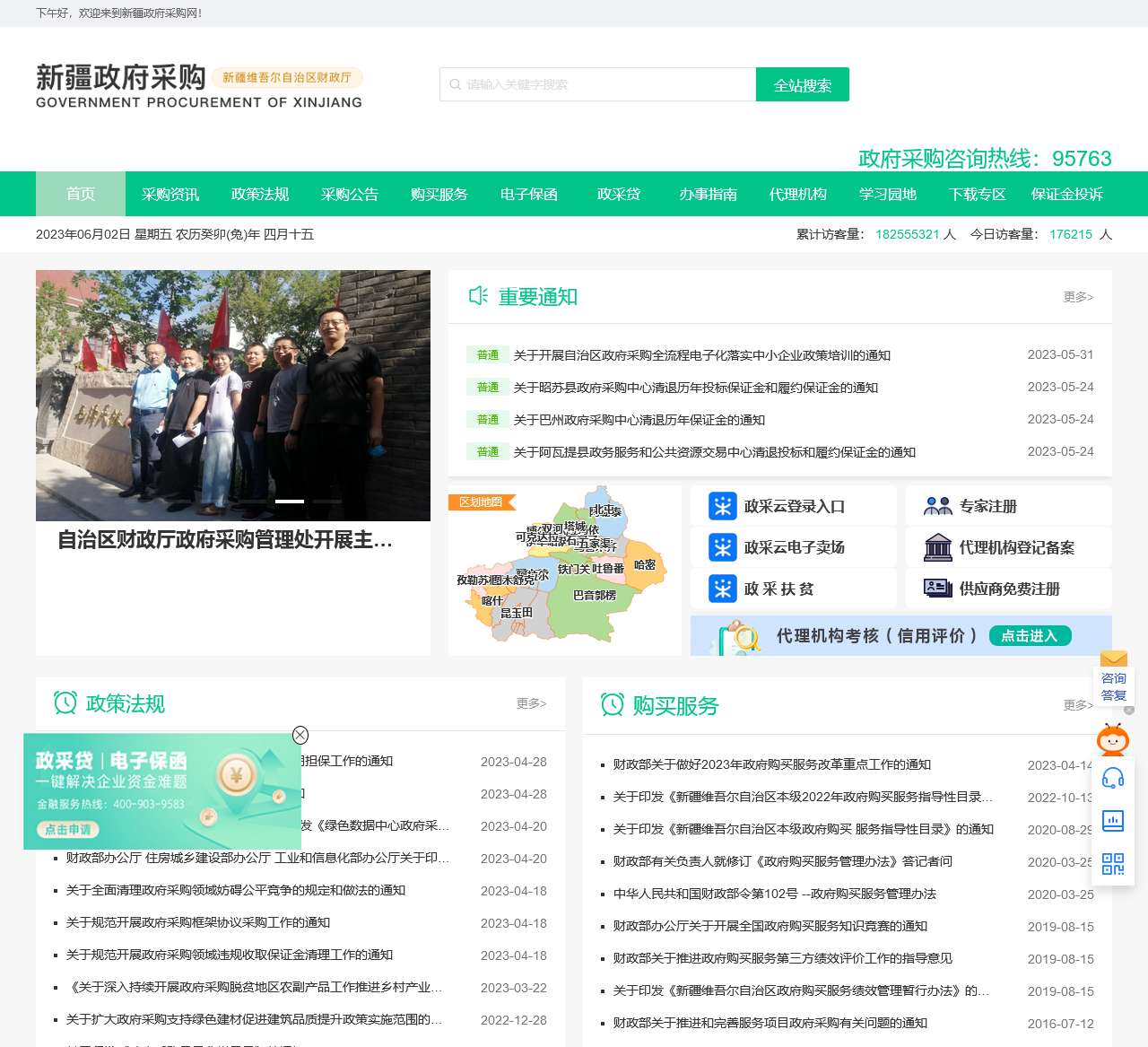Open the 采购资讯 dropdown menu
Viewport: 1148px width, 1047px height.
(170, 194)
